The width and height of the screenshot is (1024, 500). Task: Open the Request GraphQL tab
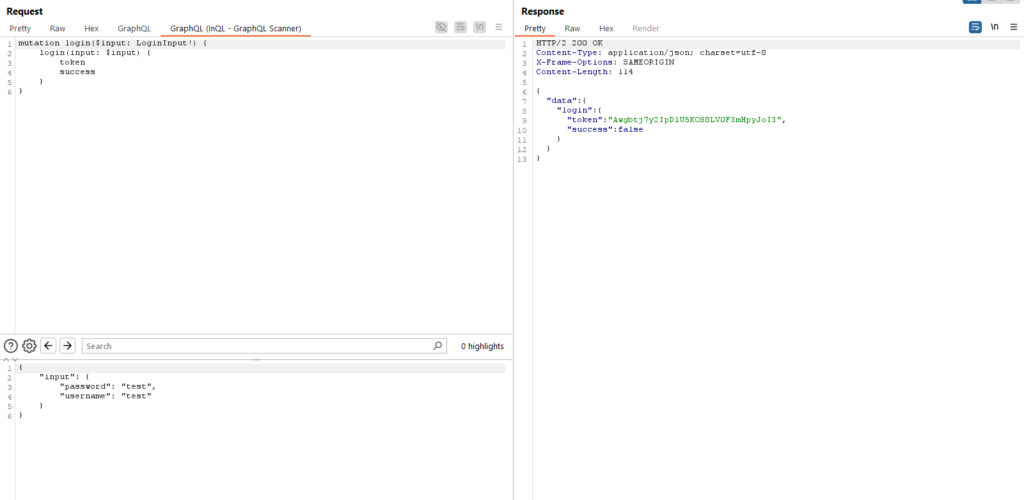click(134, 29)
